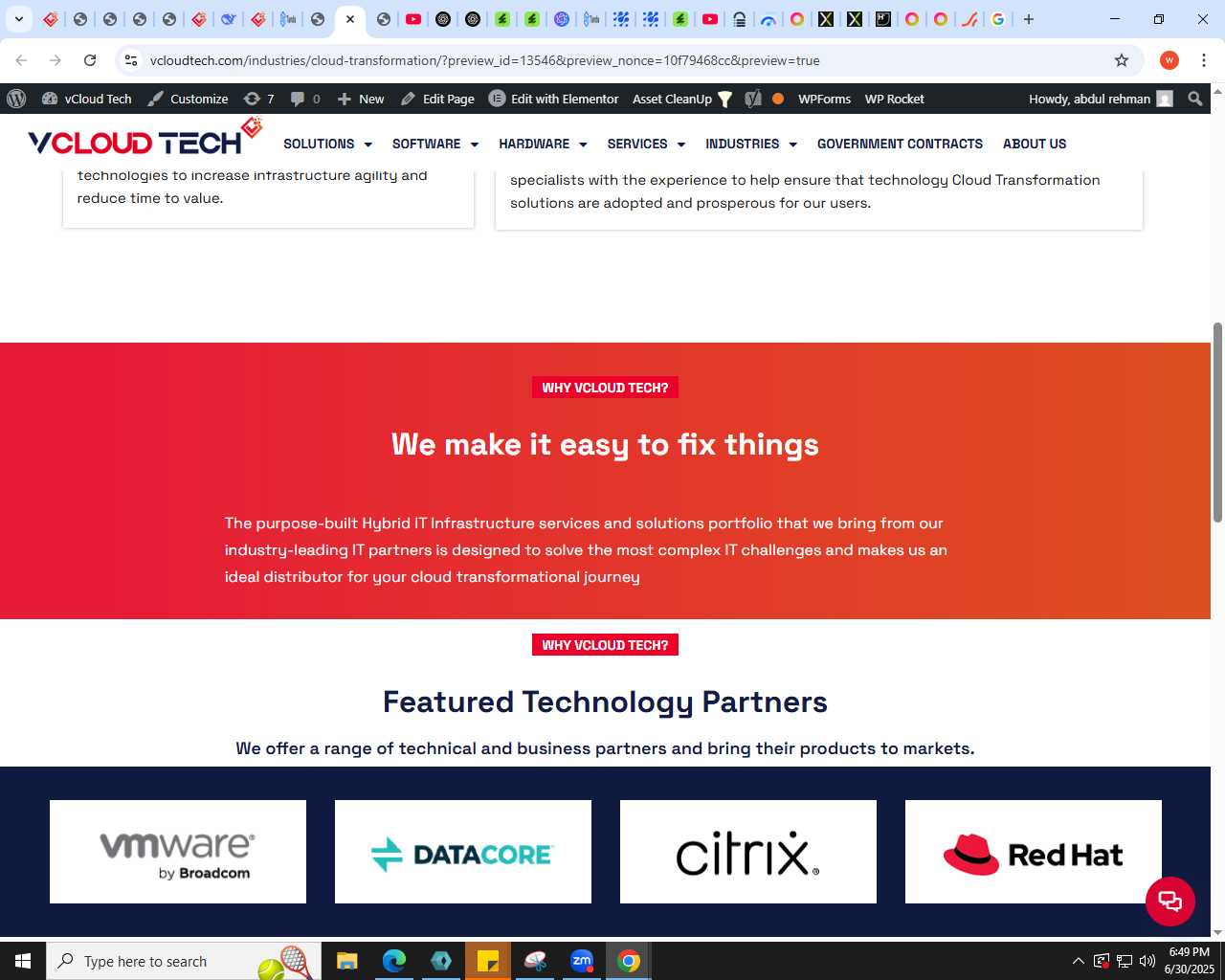Click the page vertical scrollbar thumb

pos(1217,423)
